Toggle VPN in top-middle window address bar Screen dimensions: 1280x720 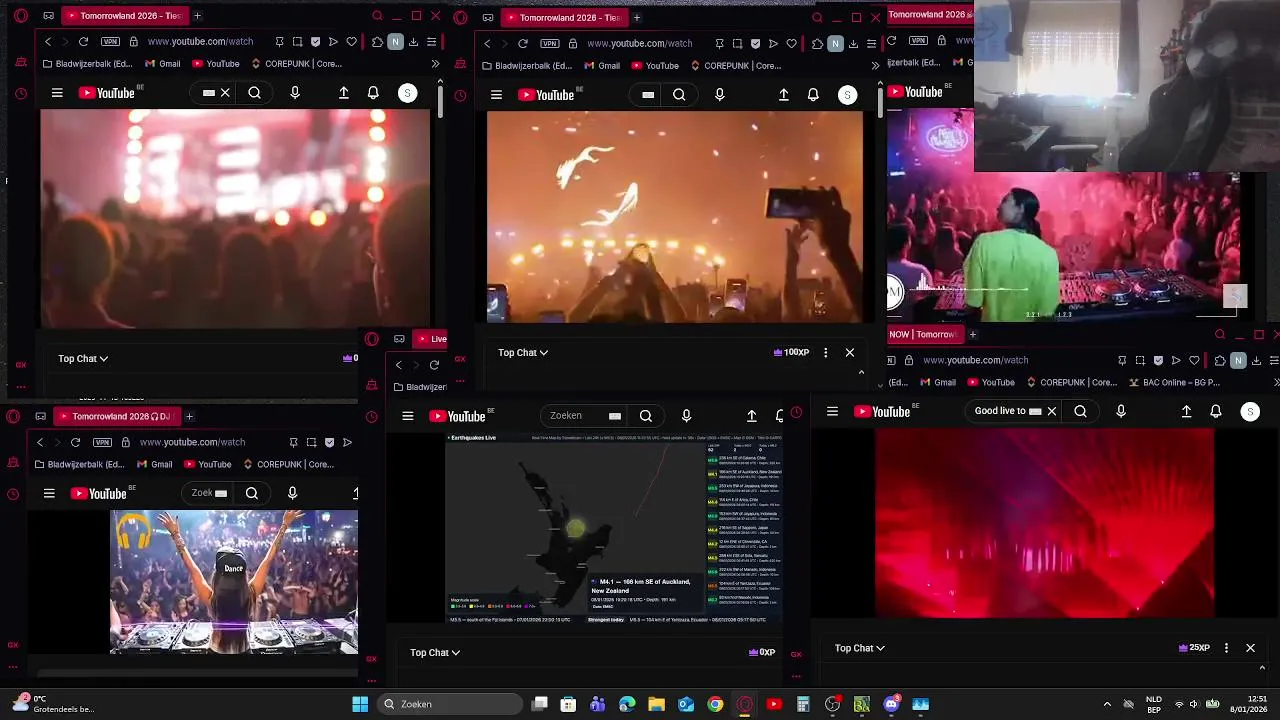(x=549, y=44)
